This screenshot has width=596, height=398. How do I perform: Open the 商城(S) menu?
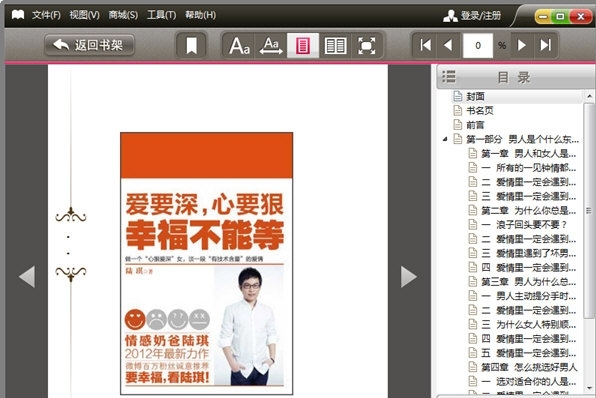pos(123,15)
